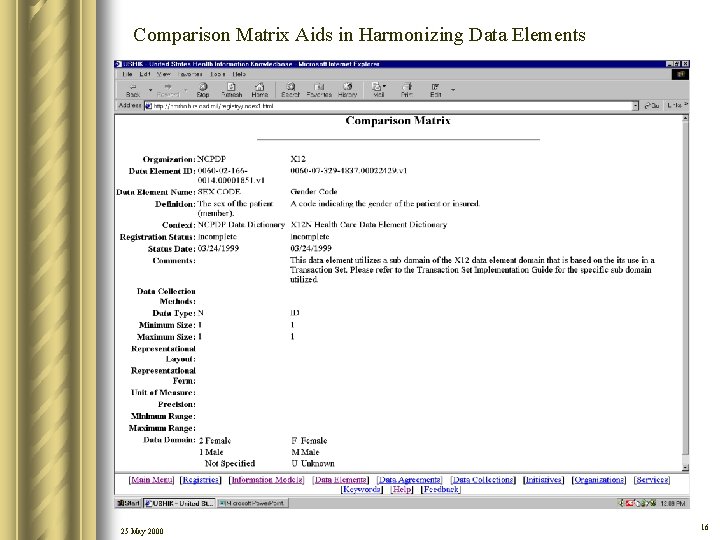Click the page scrollbar down arrow
The width and height of the screenshot is (720, 540).
click(685, 467)
